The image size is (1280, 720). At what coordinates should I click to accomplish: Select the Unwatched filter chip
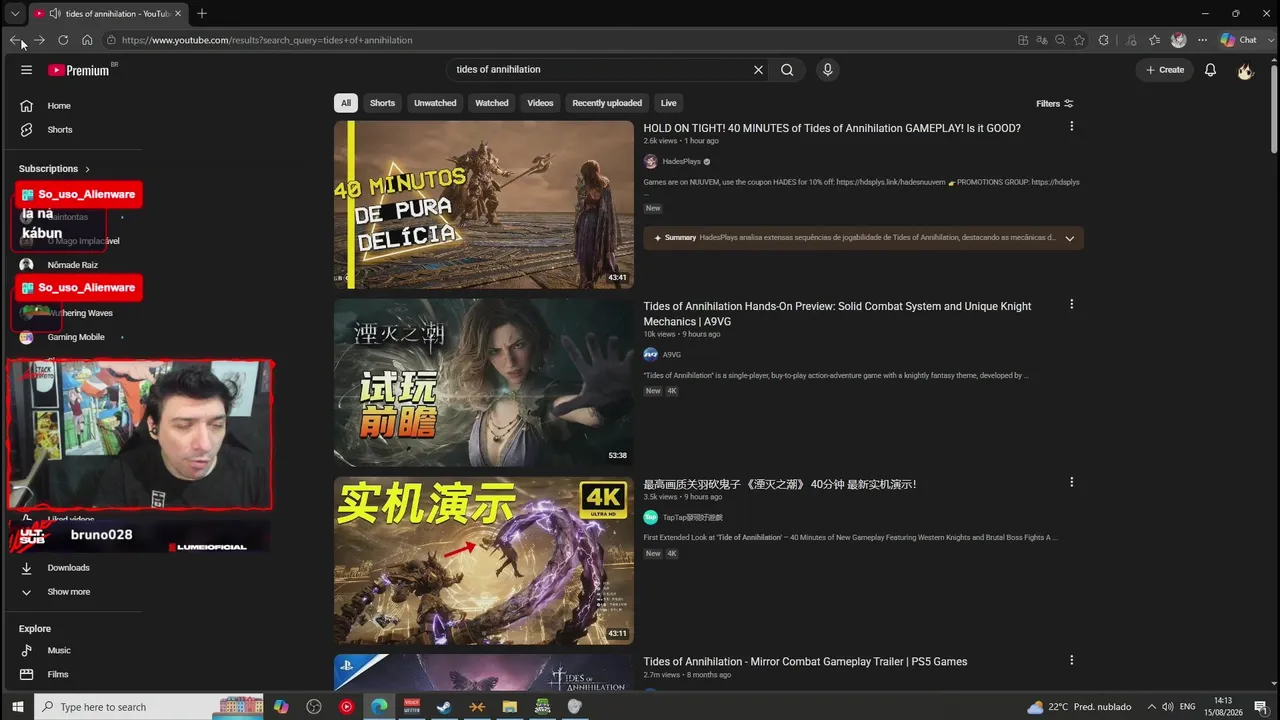(435, 103)
